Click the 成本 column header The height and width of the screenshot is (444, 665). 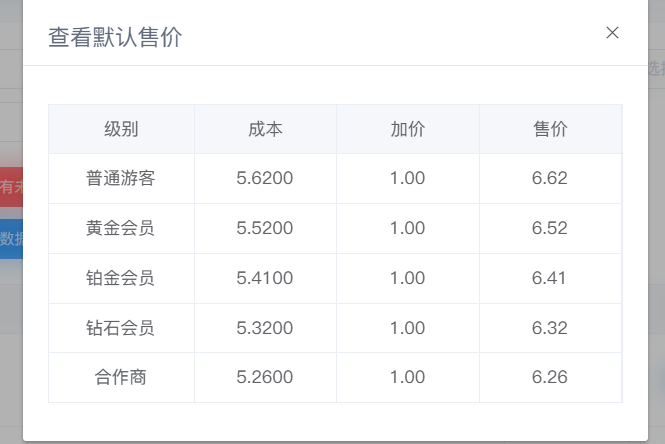265,129
